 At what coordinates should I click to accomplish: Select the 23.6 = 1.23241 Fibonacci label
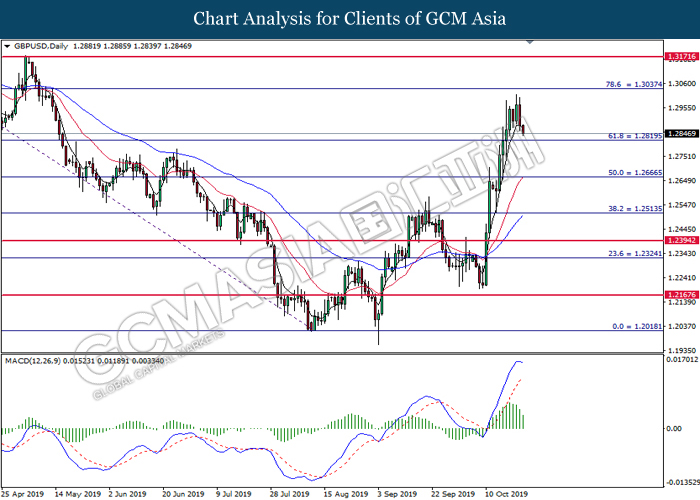point(635,253)
